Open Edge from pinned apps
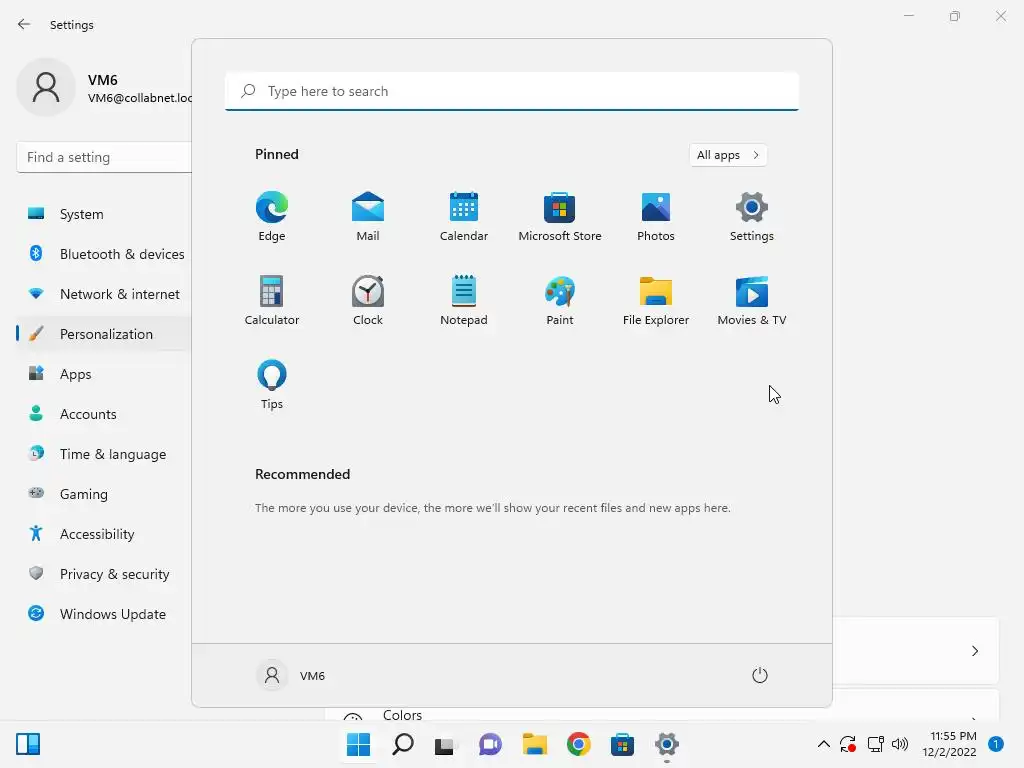This screenshot has height=768, width=1024. tap(272, 217)
